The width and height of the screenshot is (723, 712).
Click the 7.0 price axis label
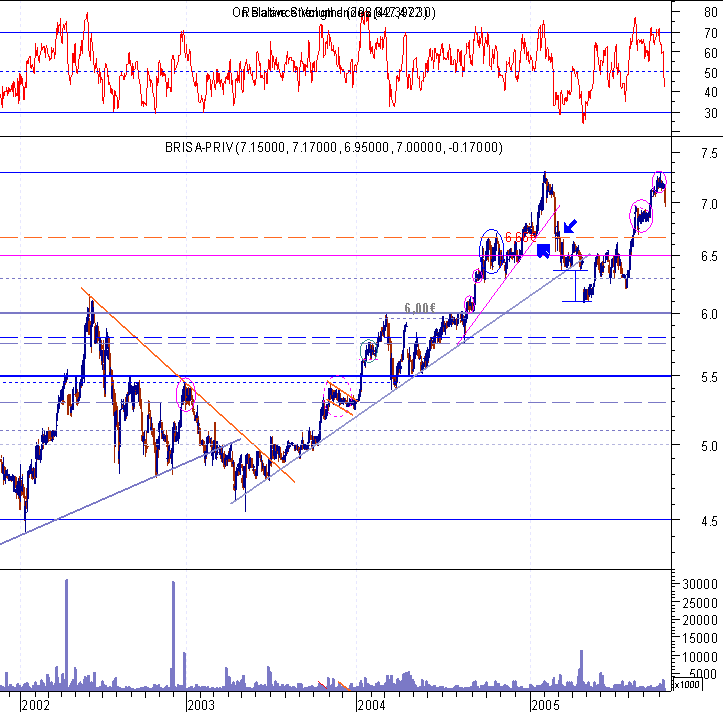click(709, 204)
